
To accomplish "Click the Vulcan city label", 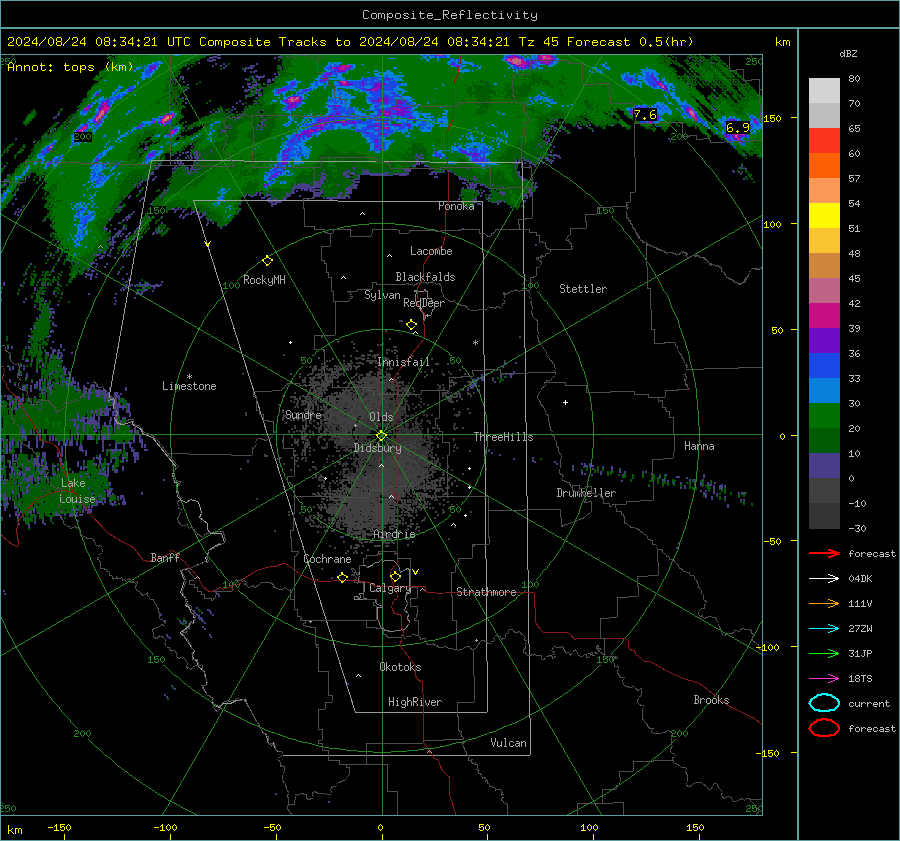I will [x=508, y=743].
